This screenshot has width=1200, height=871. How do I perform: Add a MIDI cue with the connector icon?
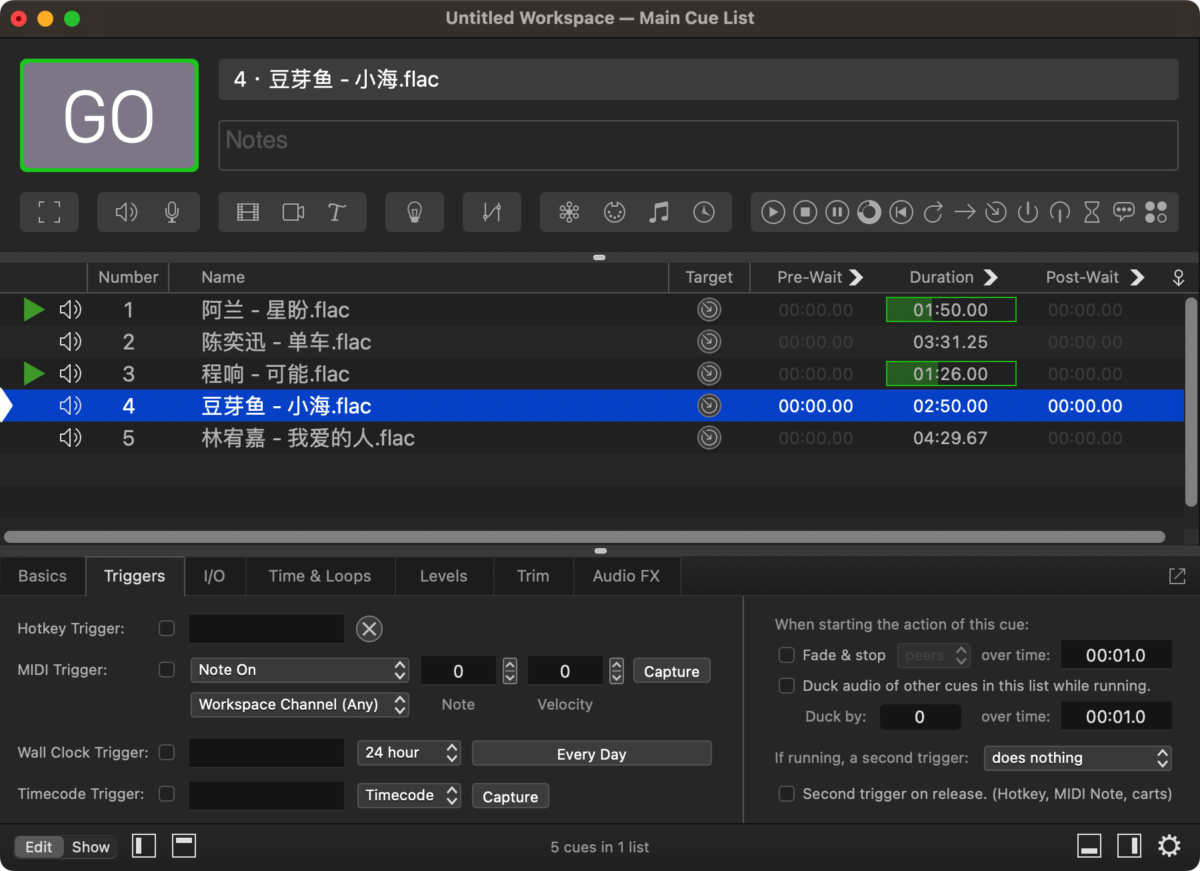pyautogui.click(x=614, y=212)
